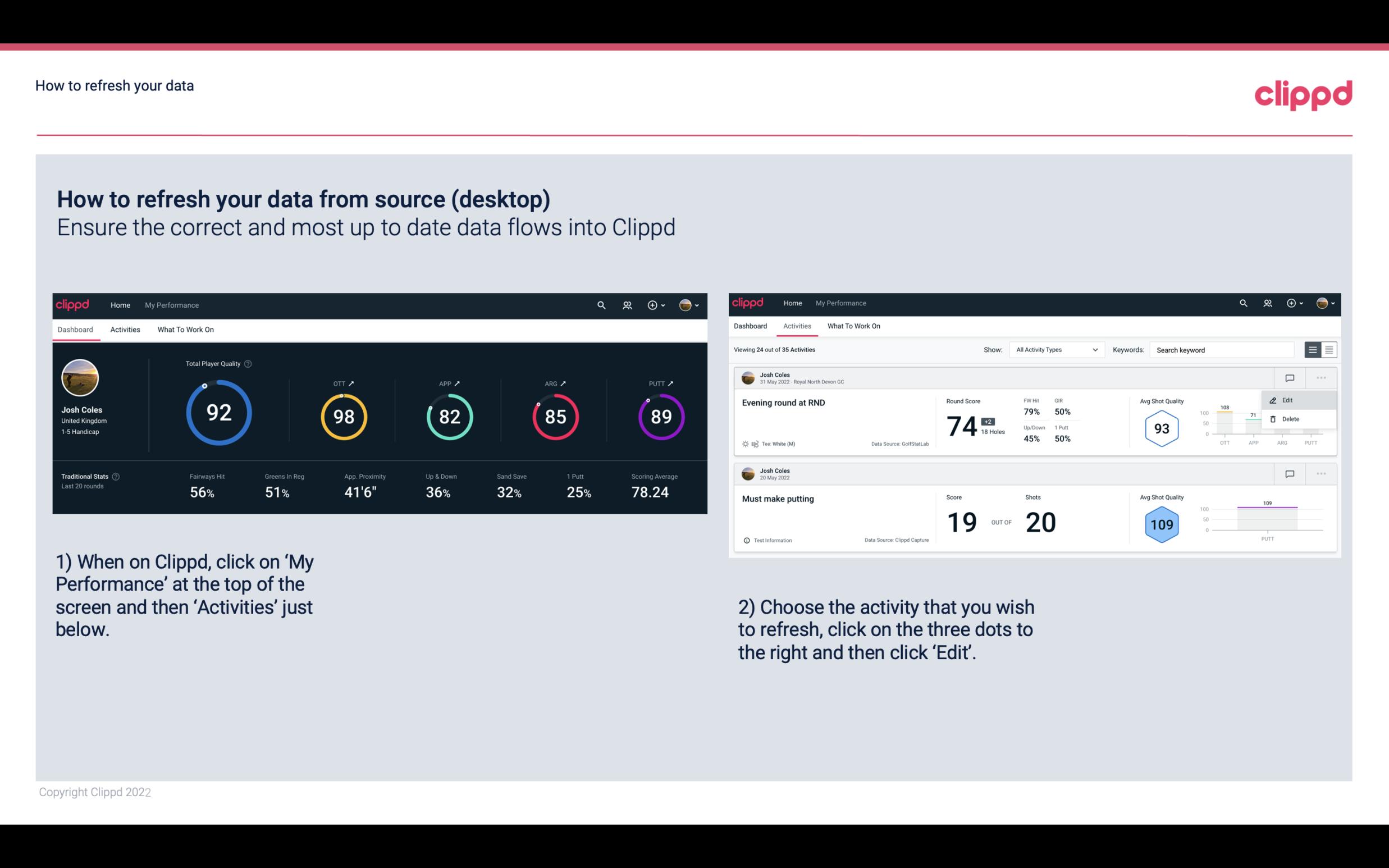Image resolution: width=1389 pixels, height=868 pixels.
Task: Click the three dots menu on Evening round
Action: click(x=1322, y=377)
